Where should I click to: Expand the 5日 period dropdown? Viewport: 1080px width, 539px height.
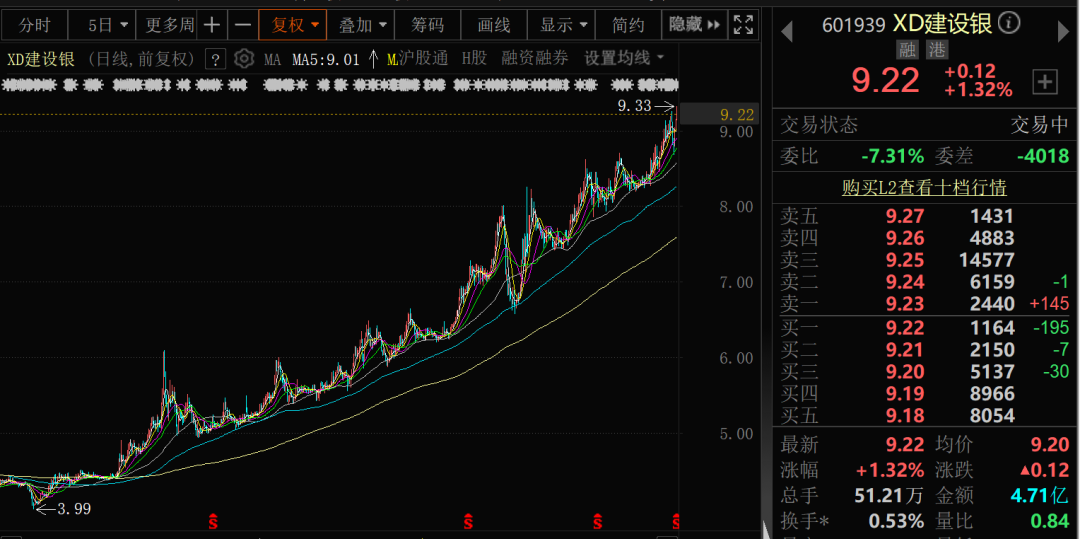tap(108, 25)
